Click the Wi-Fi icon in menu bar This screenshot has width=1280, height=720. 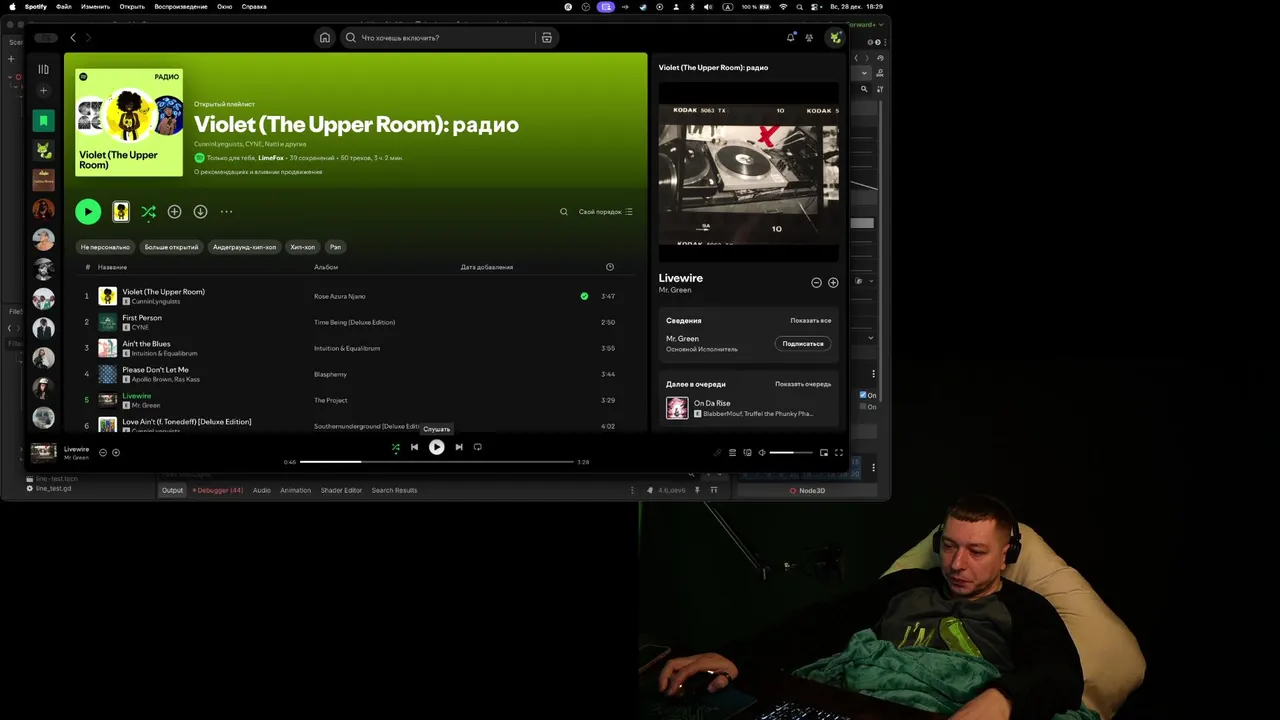(784, 7)
